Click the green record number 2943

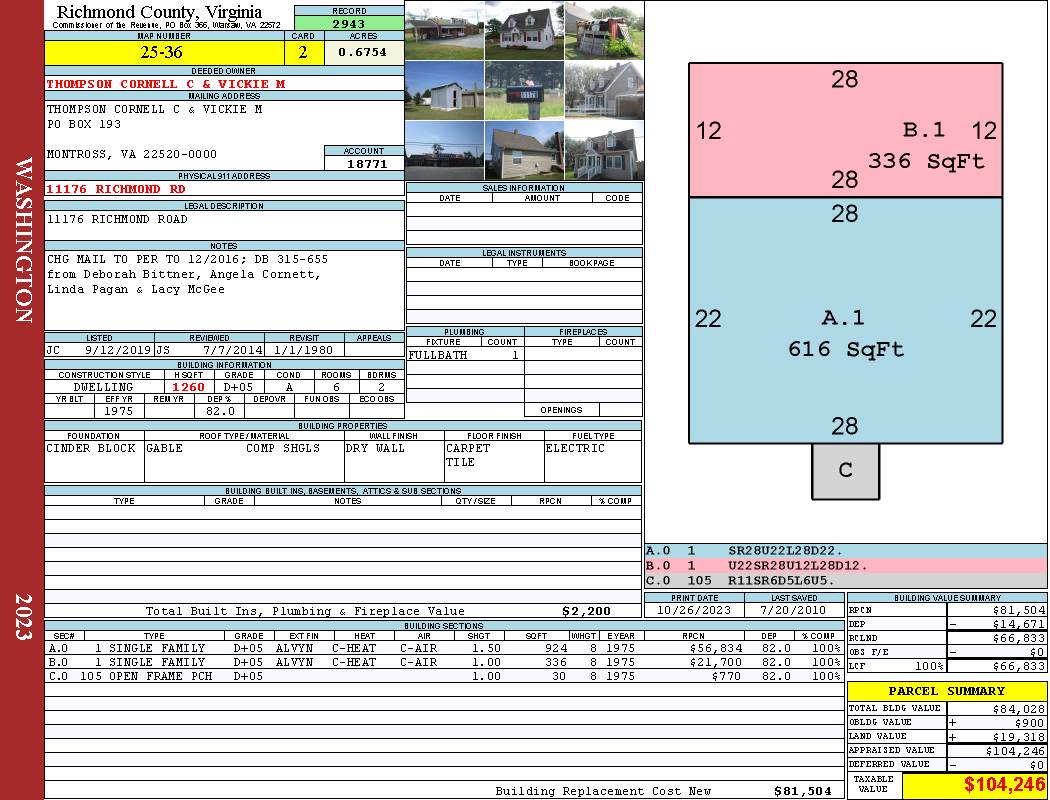[x=349, y=23]
